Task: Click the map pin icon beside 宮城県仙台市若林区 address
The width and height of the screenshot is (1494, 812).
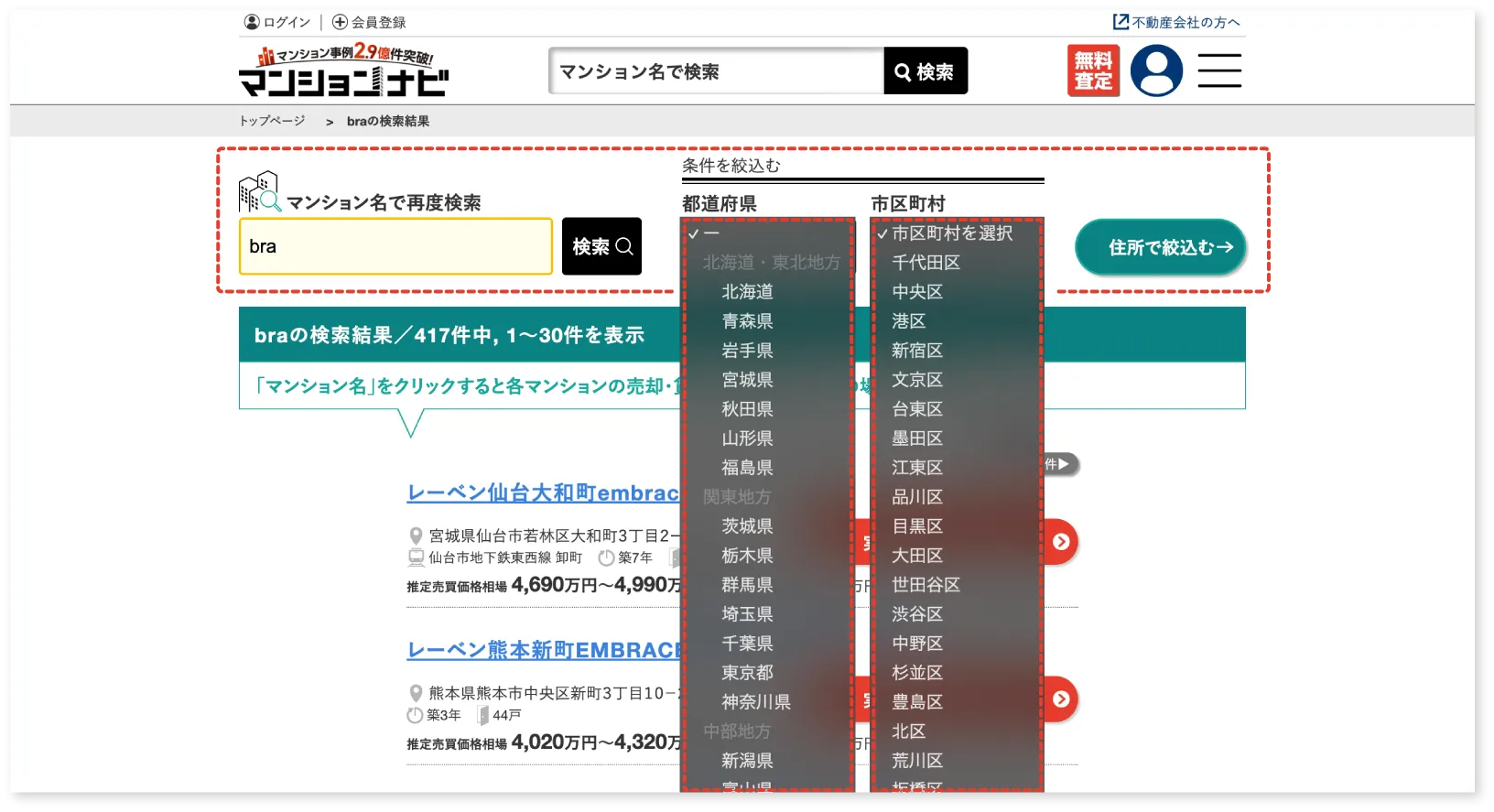Action: (416, 536)
